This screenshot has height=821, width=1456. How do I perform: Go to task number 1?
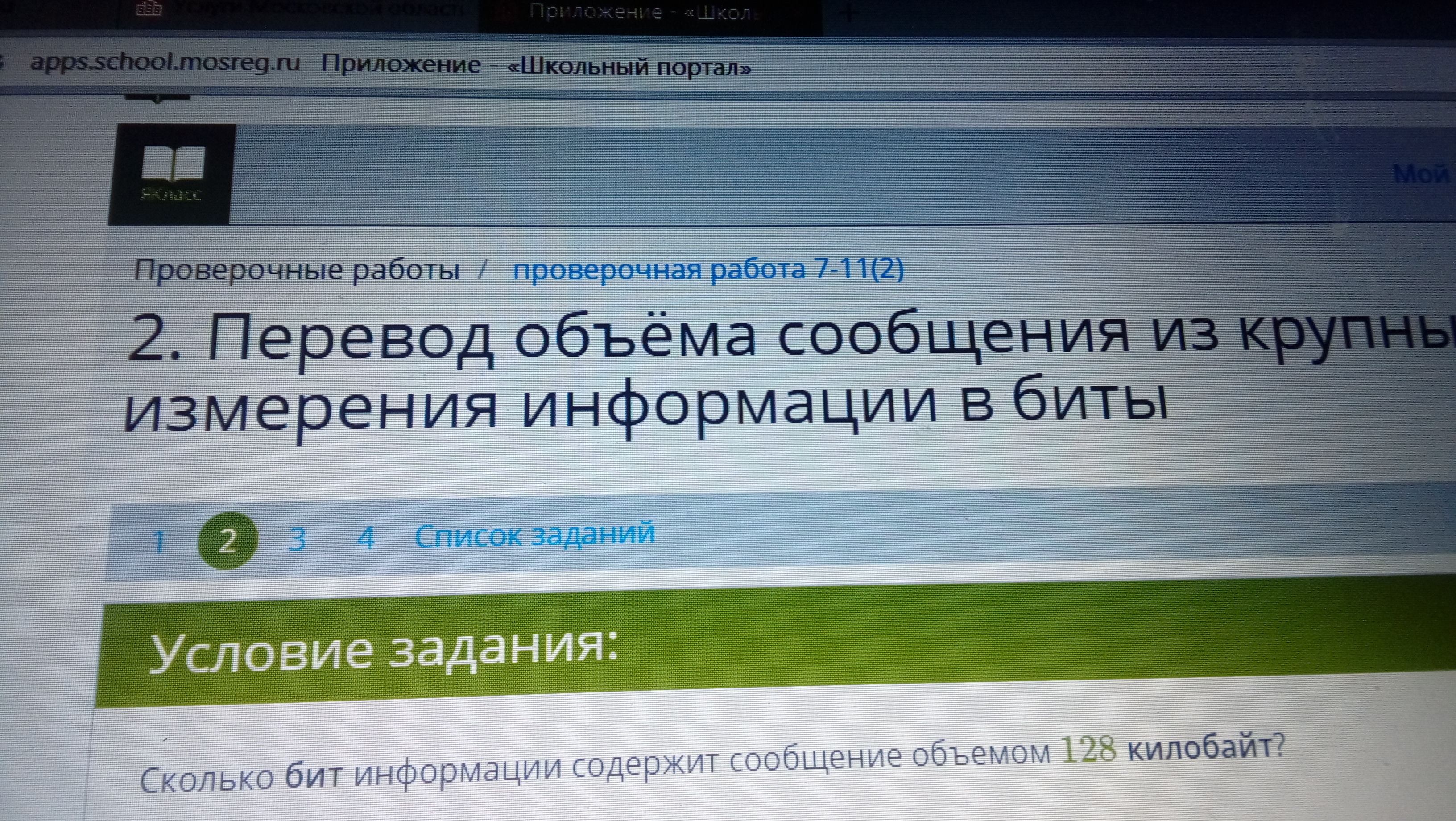[x=159, y=542]
